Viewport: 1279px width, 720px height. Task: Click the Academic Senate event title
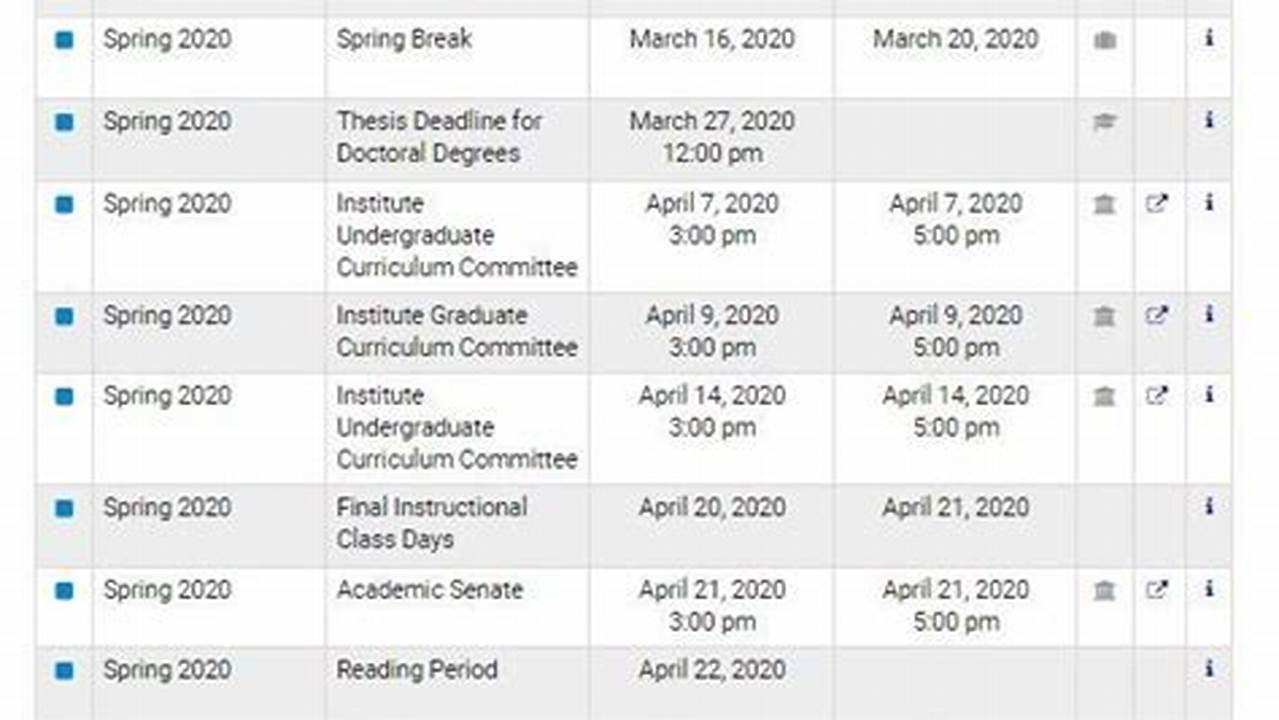click(x=428, y=591)
